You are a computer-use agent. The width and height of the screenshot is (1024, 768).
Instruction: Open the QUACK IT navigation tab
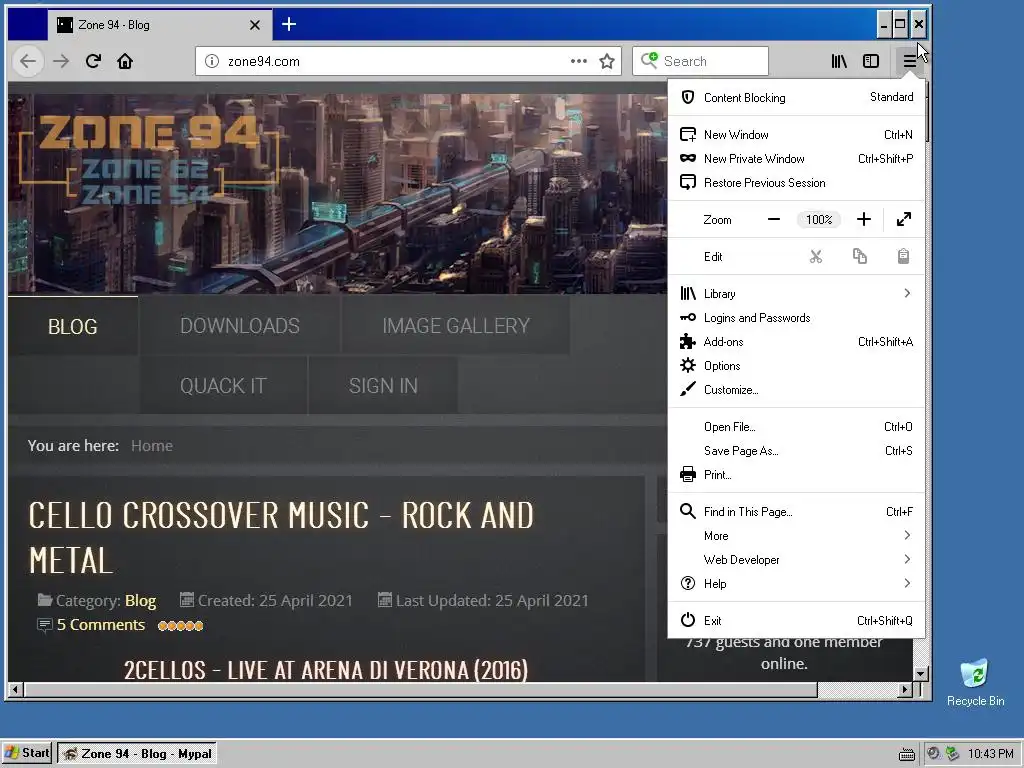223,385
